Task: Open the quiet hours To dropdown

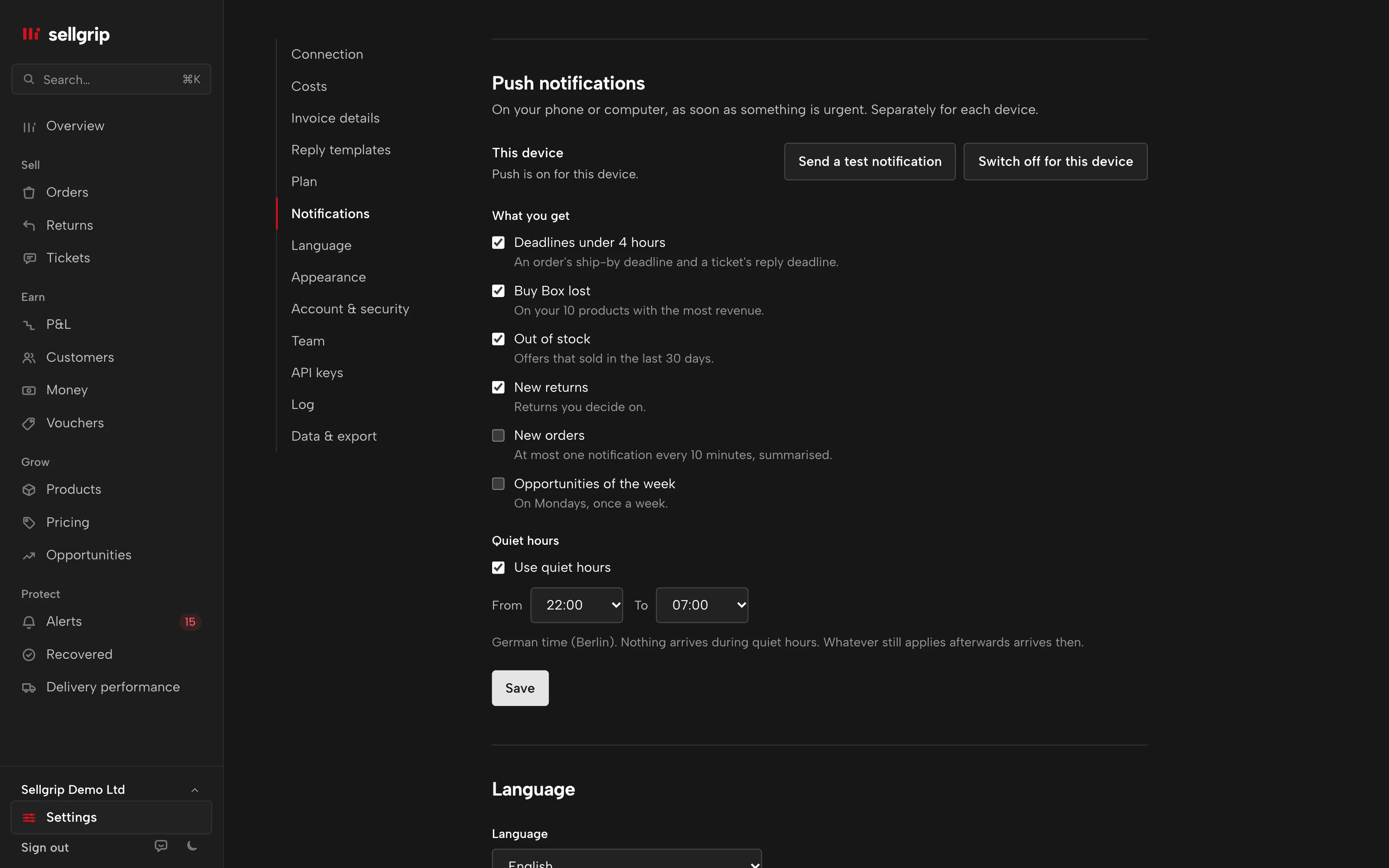Action: (x=702, y=605)
